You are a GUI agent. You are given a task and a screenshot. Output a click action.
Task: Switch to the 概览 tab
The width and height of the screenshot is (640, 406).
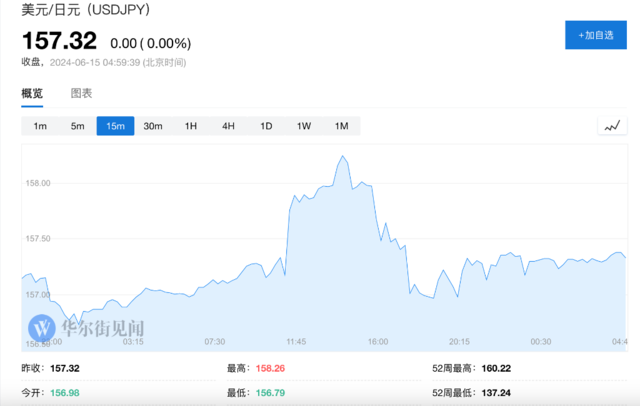click(x=33, y=93)
